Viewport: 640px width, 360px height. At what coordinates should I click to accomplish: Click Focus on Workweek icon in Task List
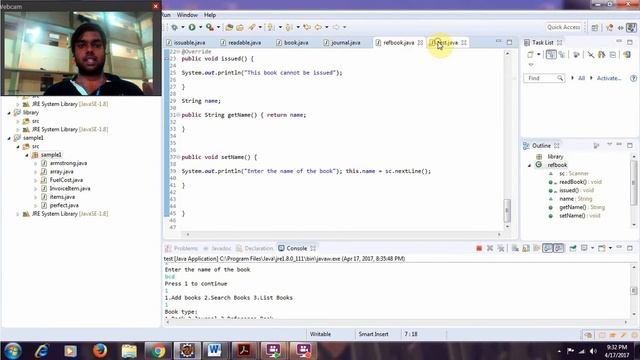(576, 55)
